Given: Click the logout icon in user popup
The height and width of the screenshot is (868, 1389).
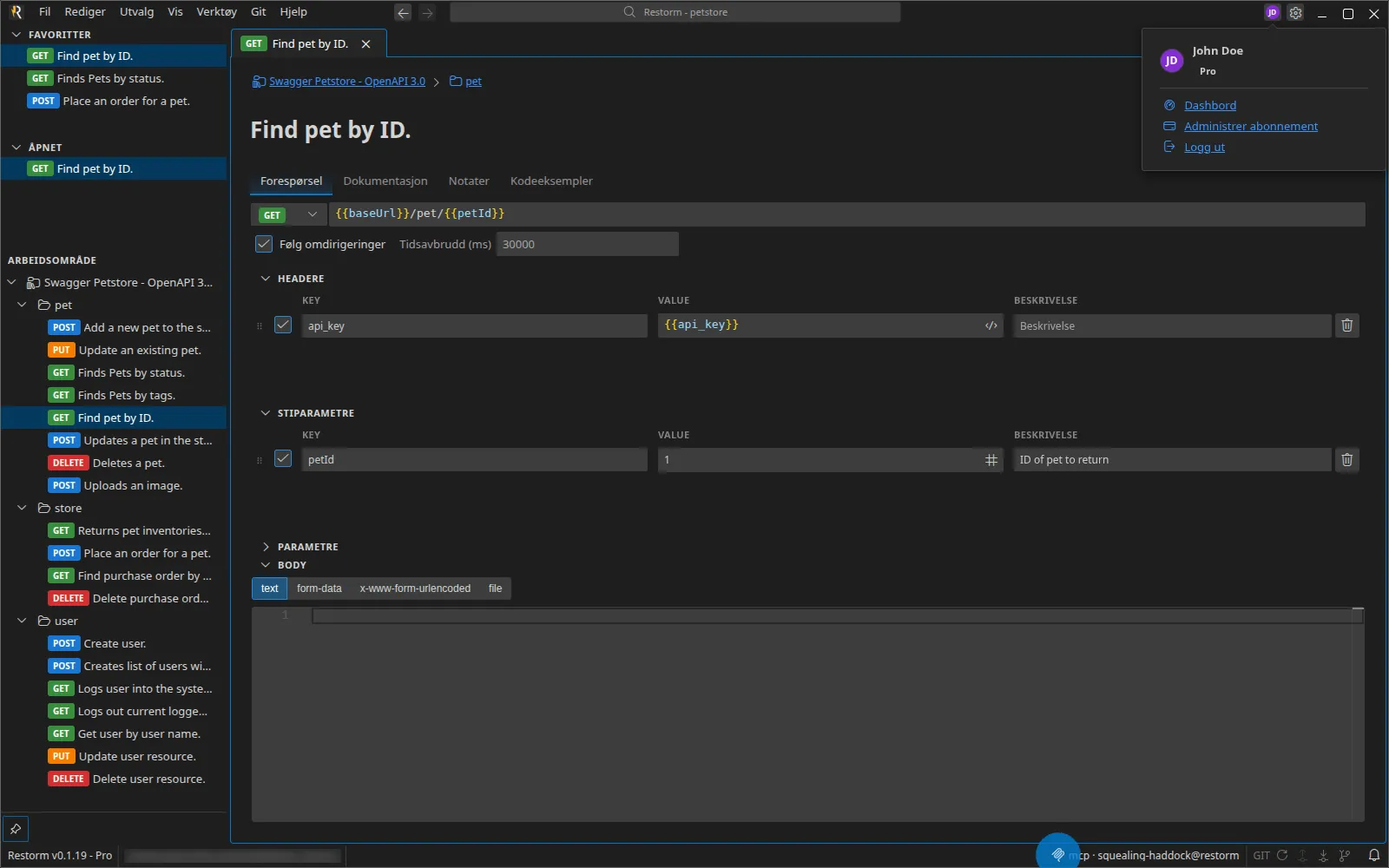Looking at the screenshot, I should (x=1169, y=147).
